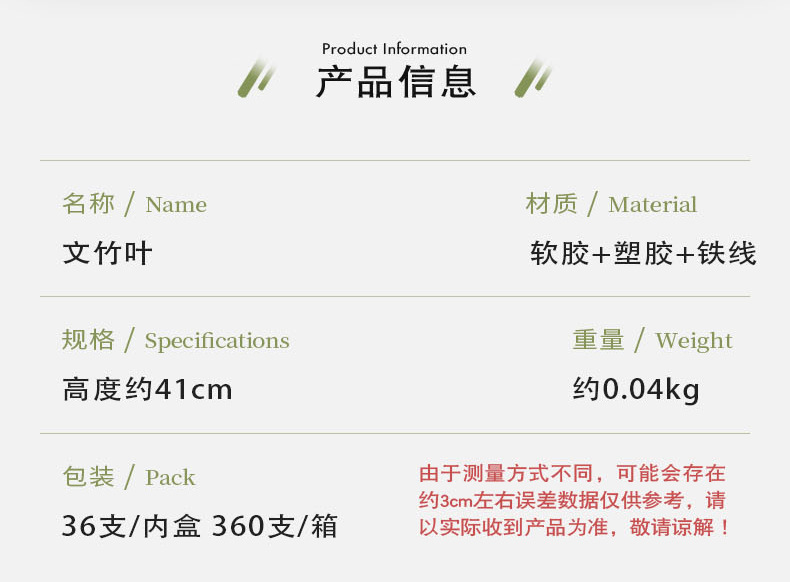
Task: Select the material value 软胶+塑胶+铁线
Action: (643, 253)
